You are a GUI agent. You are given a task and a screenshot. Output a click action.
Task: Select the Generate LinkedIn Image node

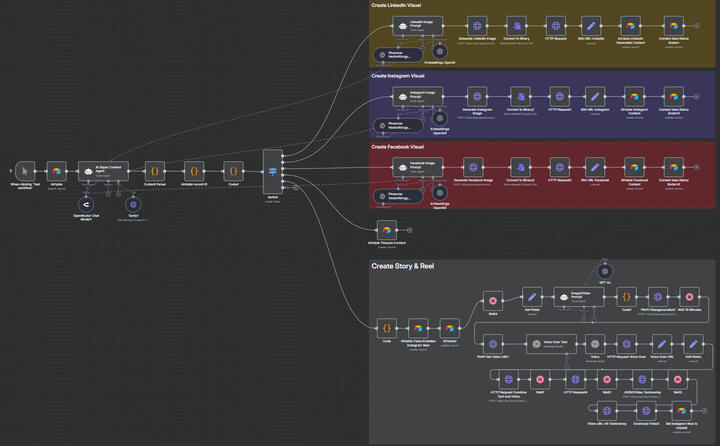tap(477, 25)
